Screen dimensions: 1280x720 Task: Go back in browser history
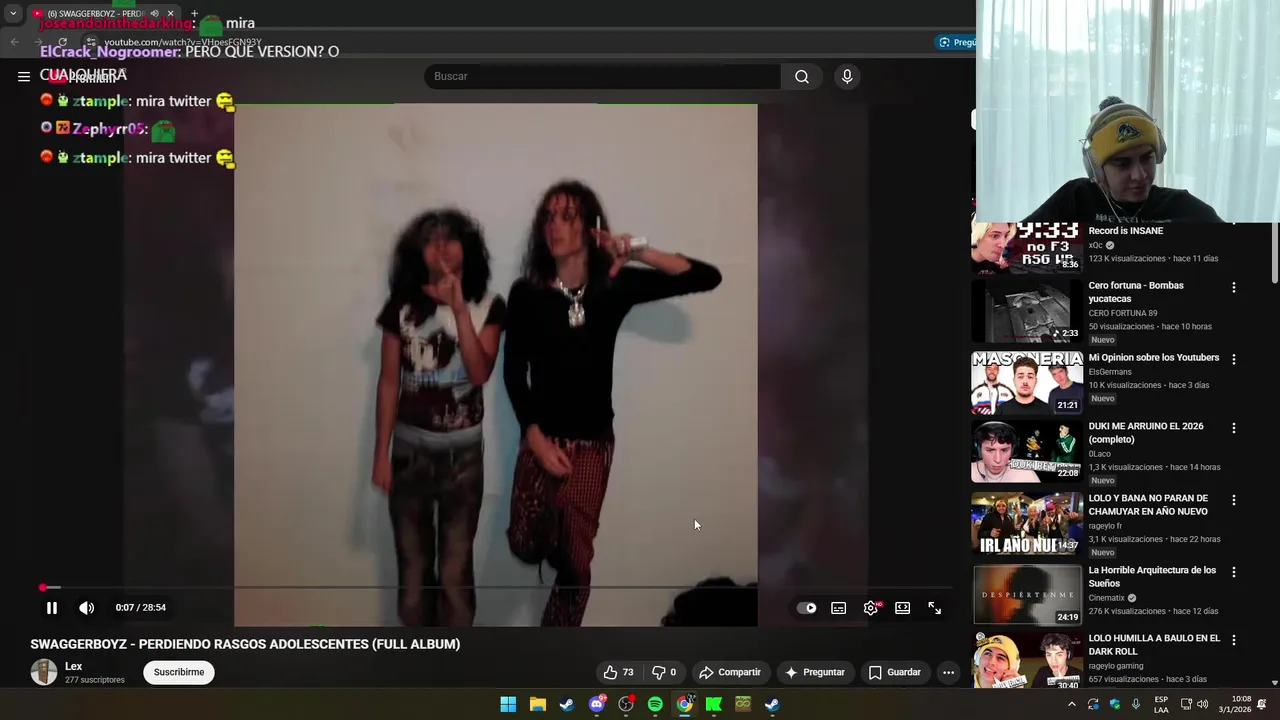point(14,42)
